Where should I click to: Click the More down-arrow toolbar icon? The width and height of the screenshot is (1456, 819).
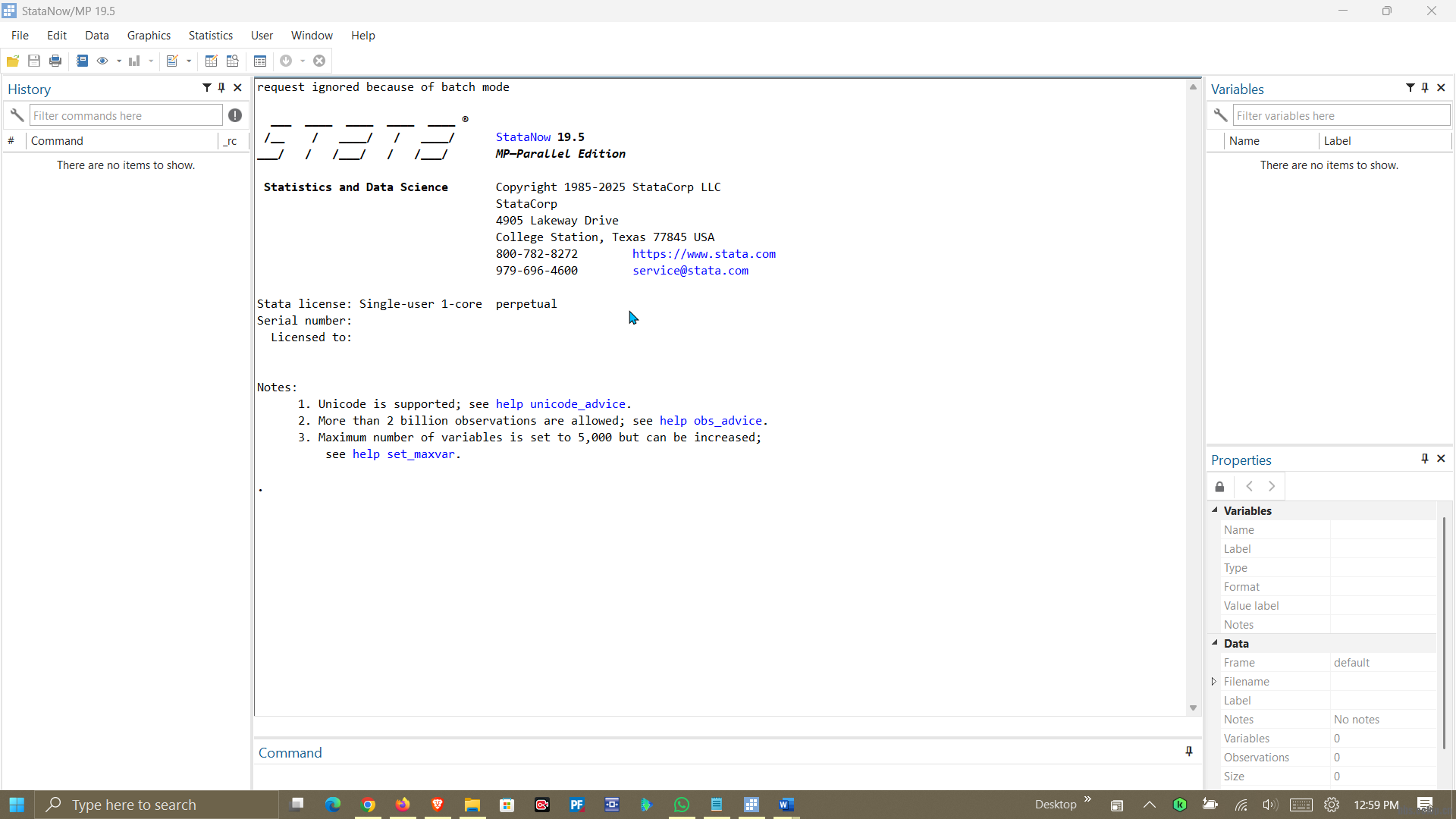(286, 61)
